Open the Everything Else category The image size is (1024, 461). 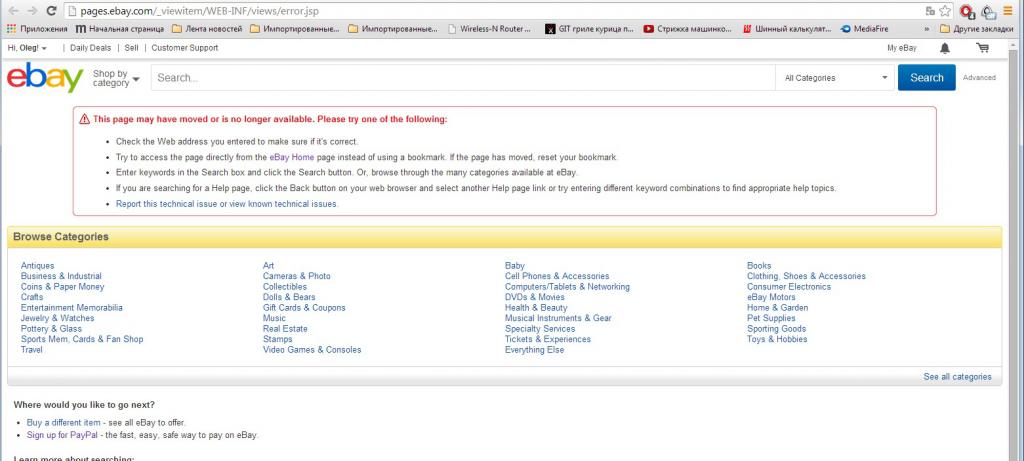pyautogui.click(x=534, y=350)
